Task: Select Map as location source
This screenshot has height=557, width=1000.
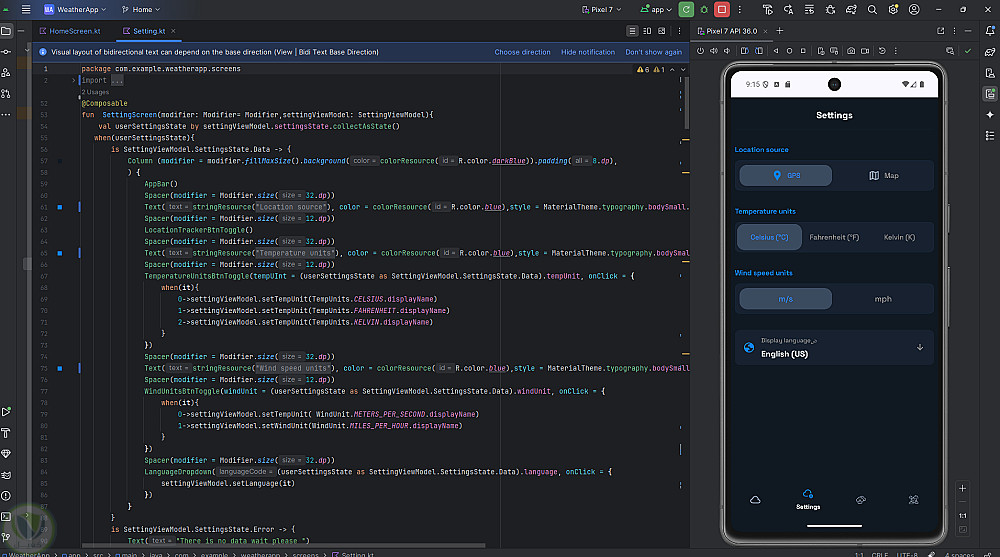Action: click(884, 176)
